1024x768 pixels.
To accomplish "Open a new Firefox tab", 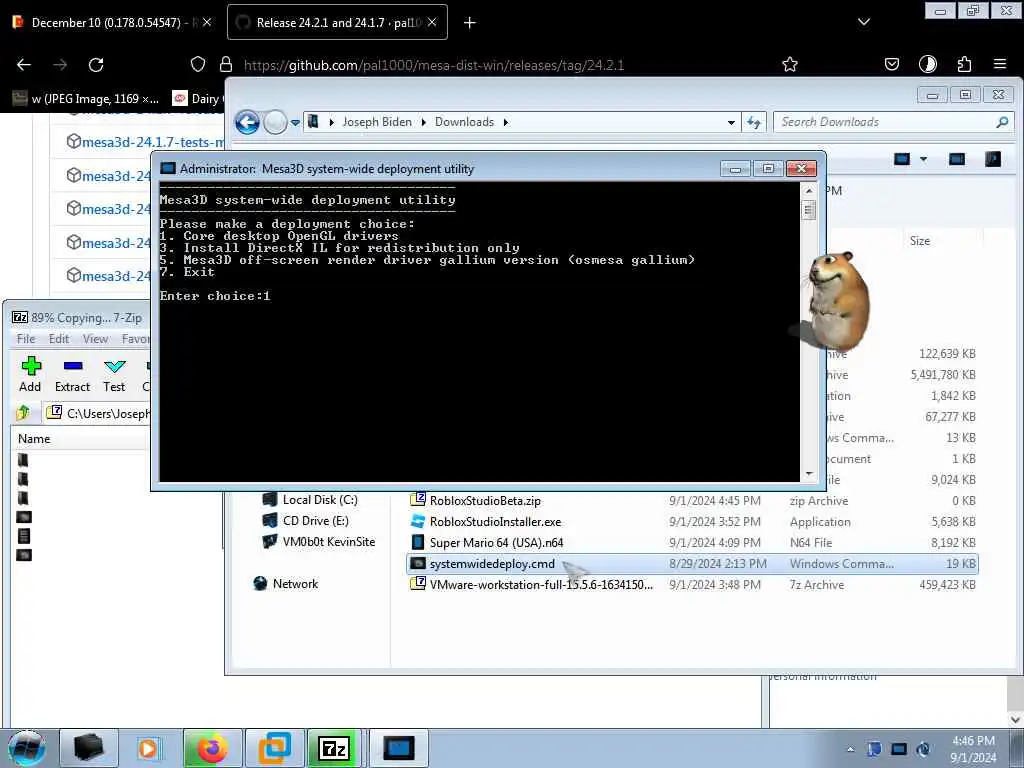I will (470, 23).
